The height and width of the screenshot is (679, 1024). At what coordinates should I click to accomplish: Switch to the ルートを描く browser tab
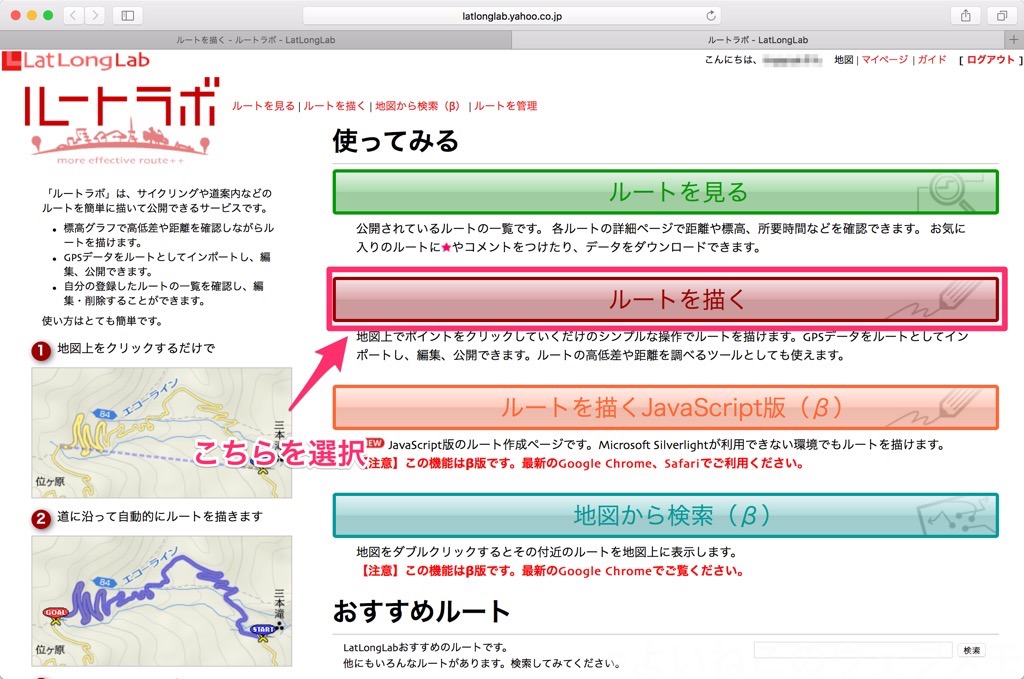(x=255, y=40)
